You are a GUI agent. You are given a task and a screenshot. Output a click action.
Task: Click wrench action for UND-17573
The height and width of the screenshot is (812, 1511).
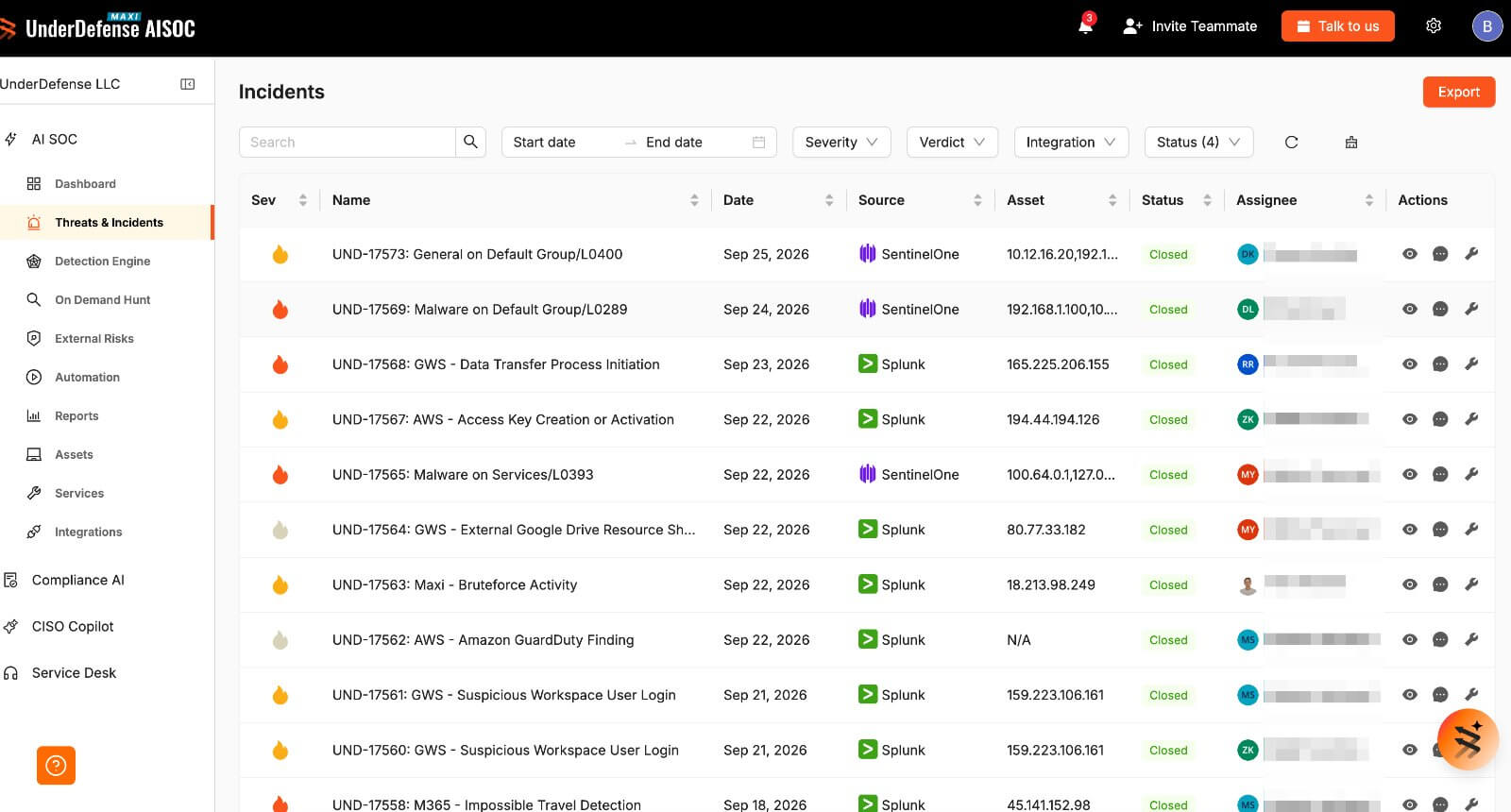(x=1471, y=254)
